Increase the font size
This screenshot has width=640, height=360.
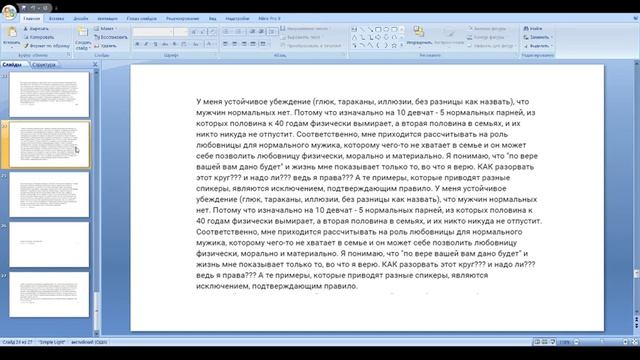[194, 32]
